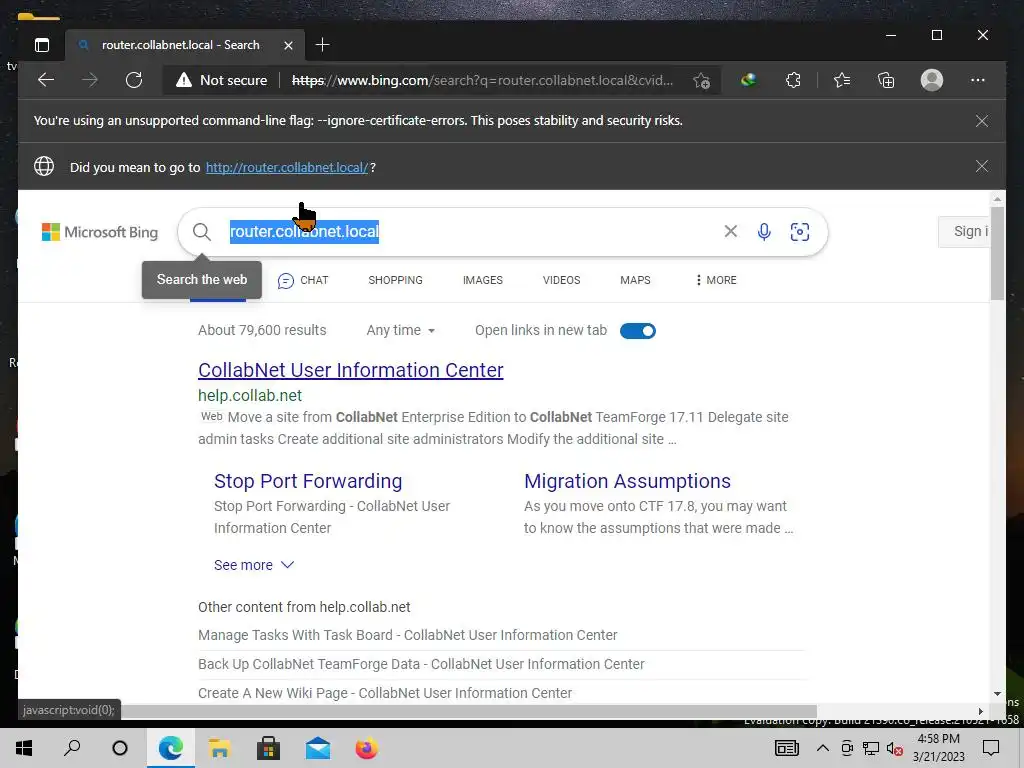
Task: Open the Collections icon
Action: click(886, 80)
